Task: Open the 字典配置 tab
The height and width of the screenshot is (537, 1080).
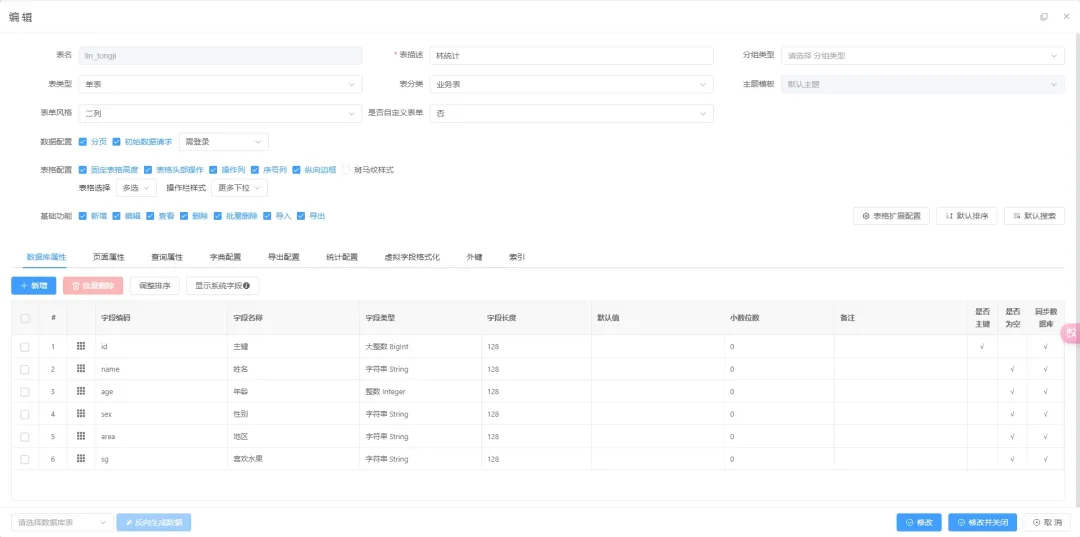Action: [x=225, y=257]
